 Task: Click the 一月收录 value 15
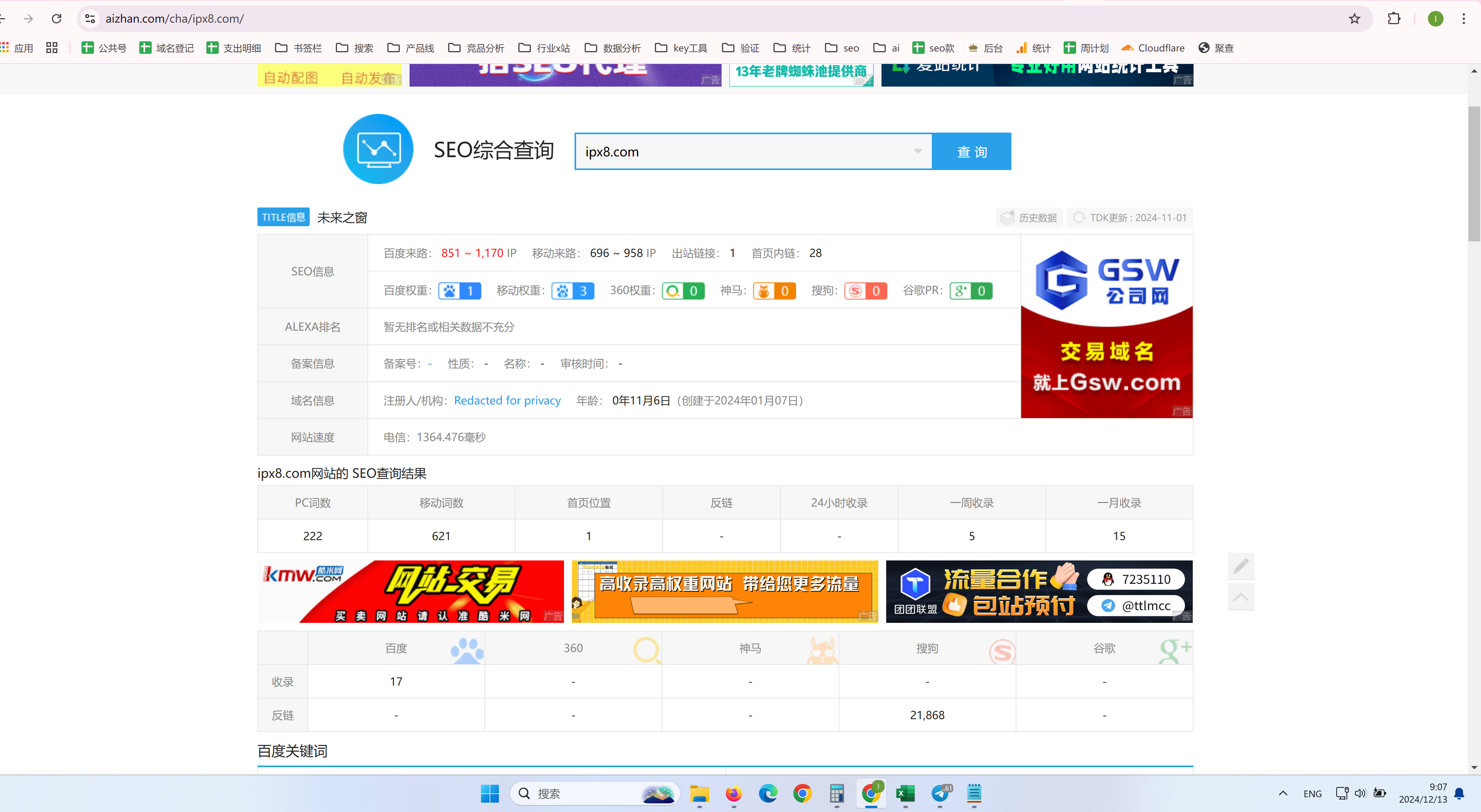click(1119, 536)
